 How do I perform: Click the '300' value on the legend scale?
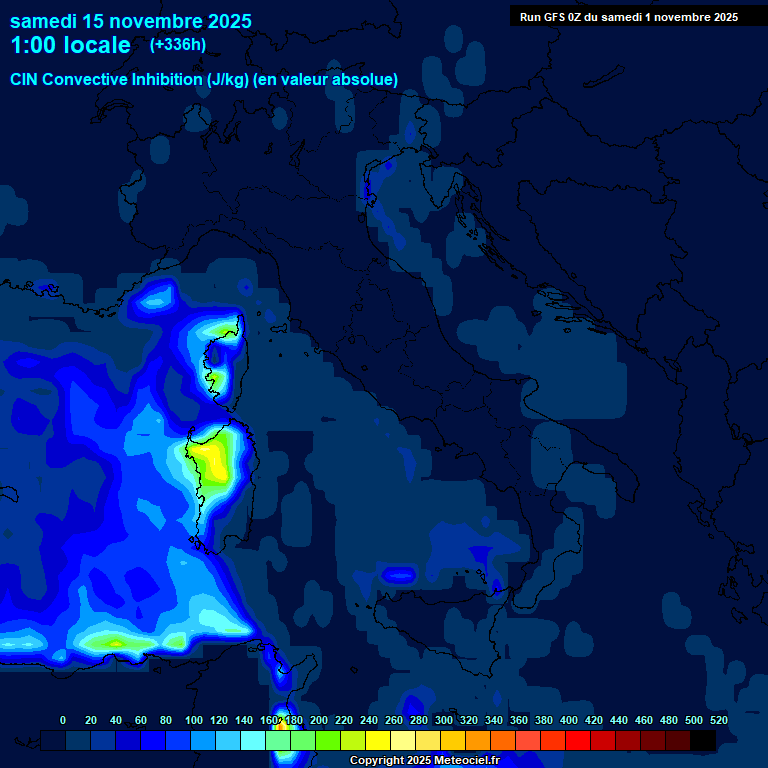pos(443,720)
